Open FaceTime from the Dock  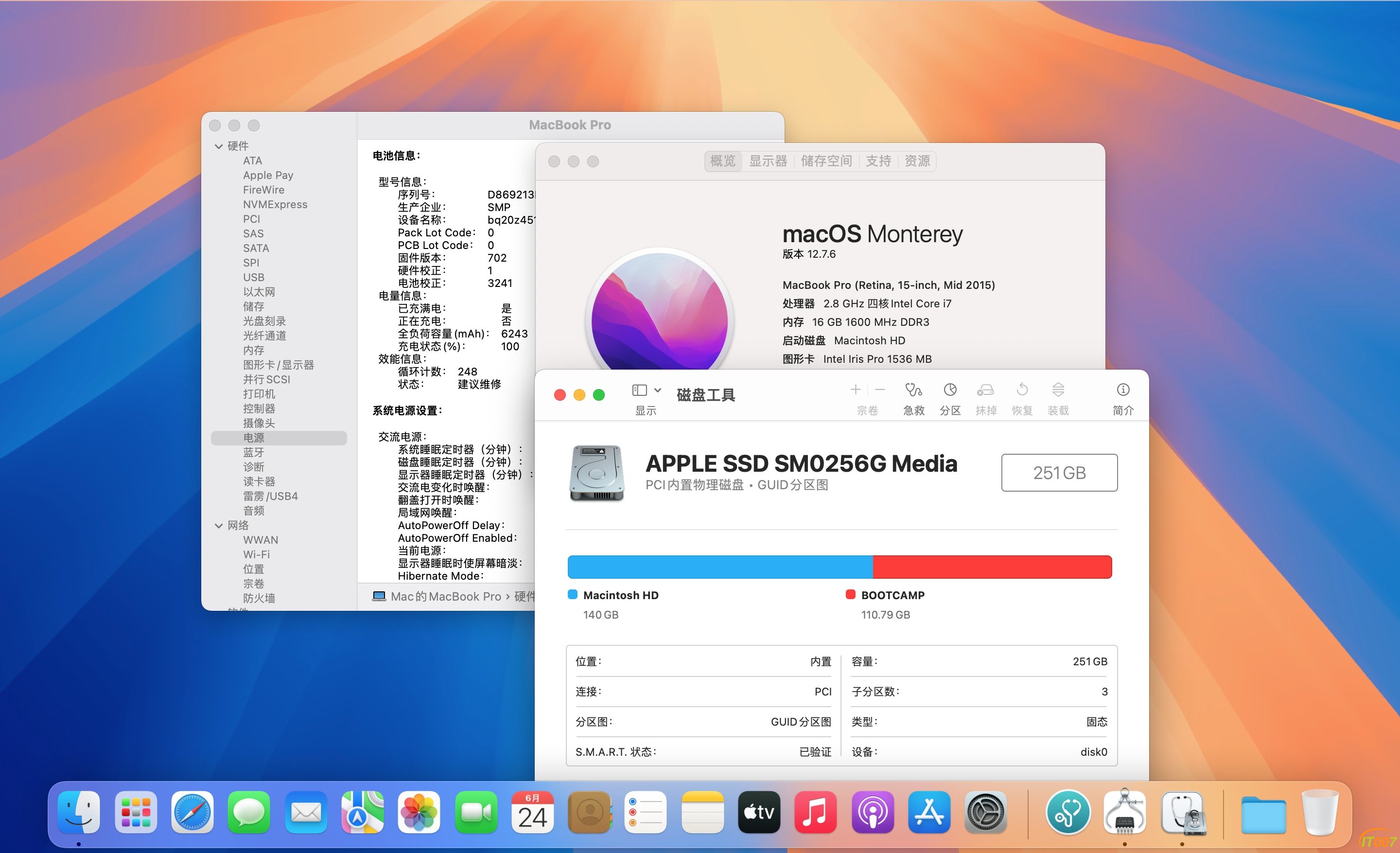475,812
